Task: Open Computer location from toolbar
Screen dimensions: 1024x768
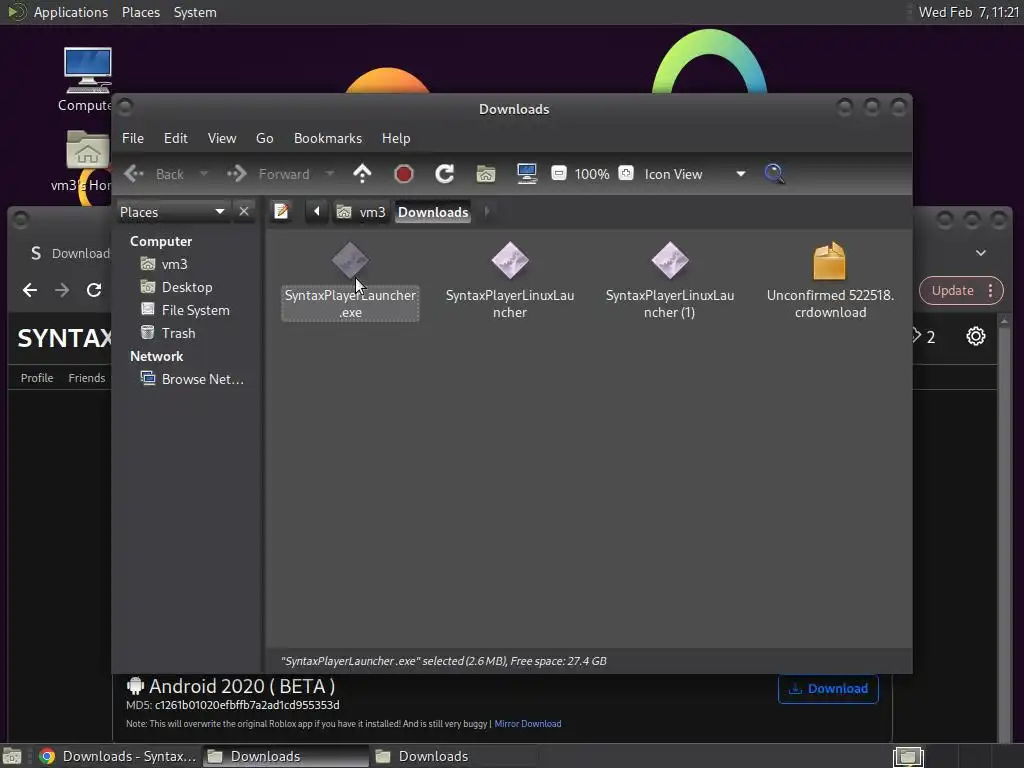Action: click(526, 174)
